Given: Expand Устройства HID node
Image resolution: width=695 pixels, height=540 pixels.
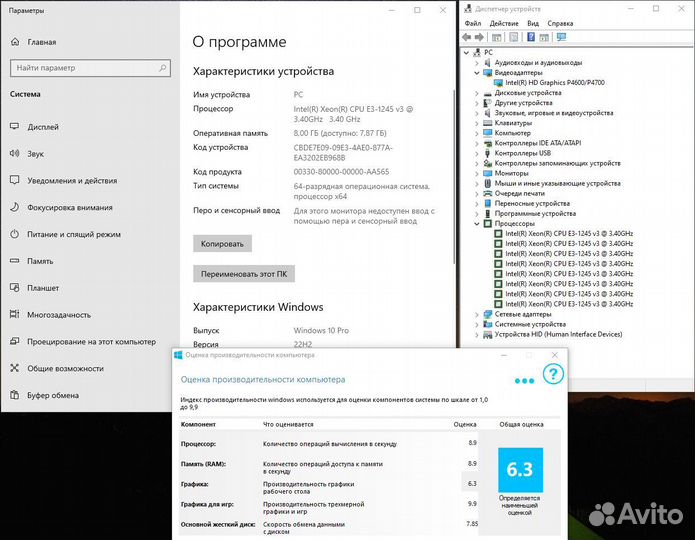Looking at the screenshot, I should [477, 334].
